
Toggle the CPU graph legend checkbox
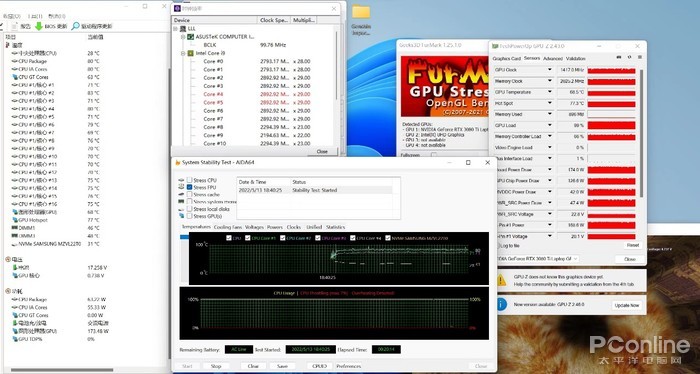pyautogui.click(x=229, y=238)
